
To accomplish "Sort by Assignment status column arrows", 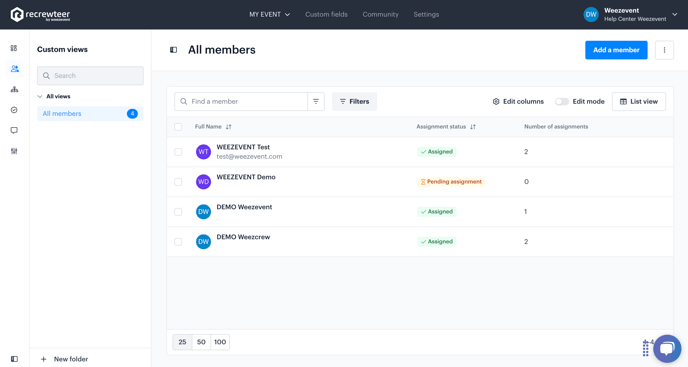I will (x=473, y=127).
